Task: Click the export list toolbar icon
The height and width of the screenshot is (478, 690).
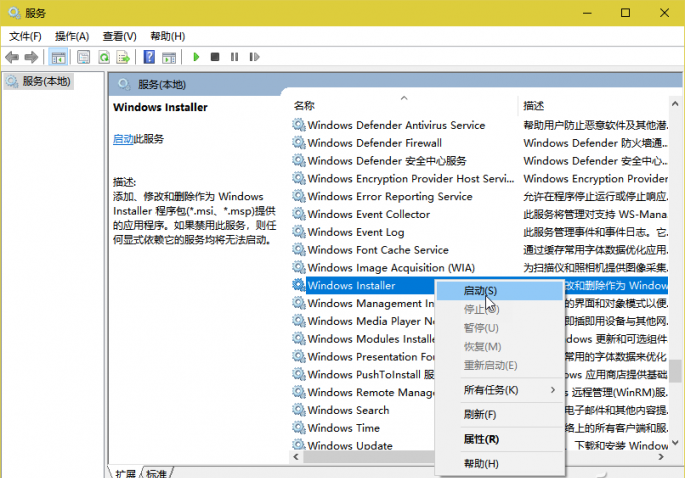Action: point(123,57)
